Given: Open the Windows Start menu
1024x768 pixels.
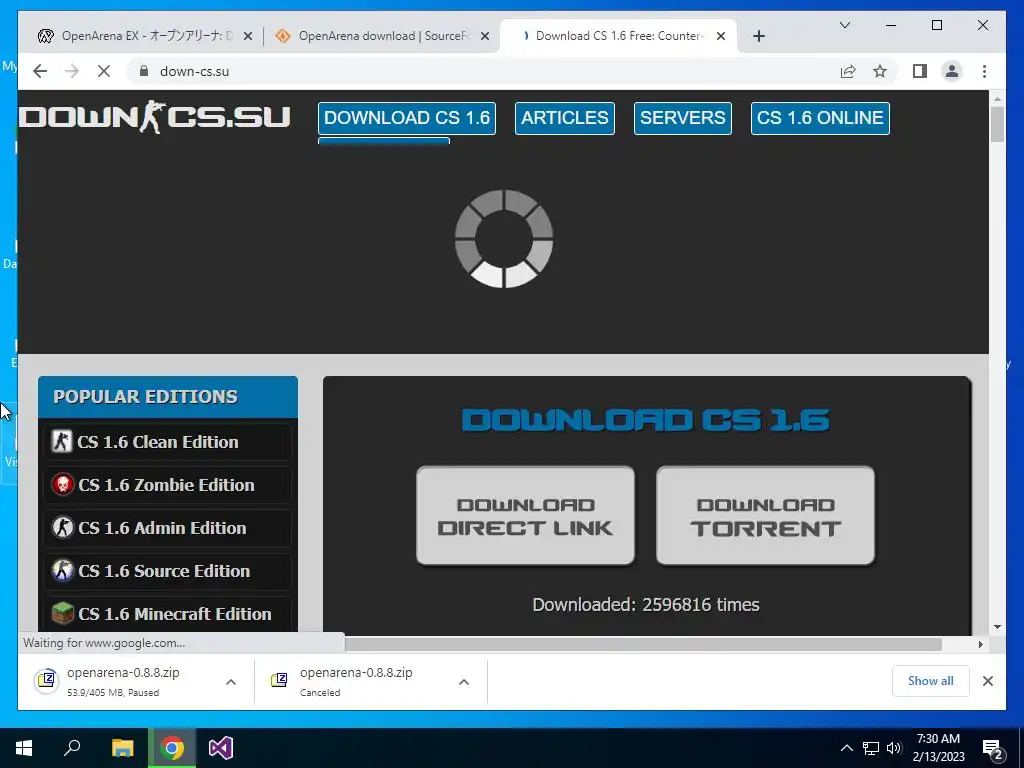Looking at the screenshot, I should tap(24, 748).
